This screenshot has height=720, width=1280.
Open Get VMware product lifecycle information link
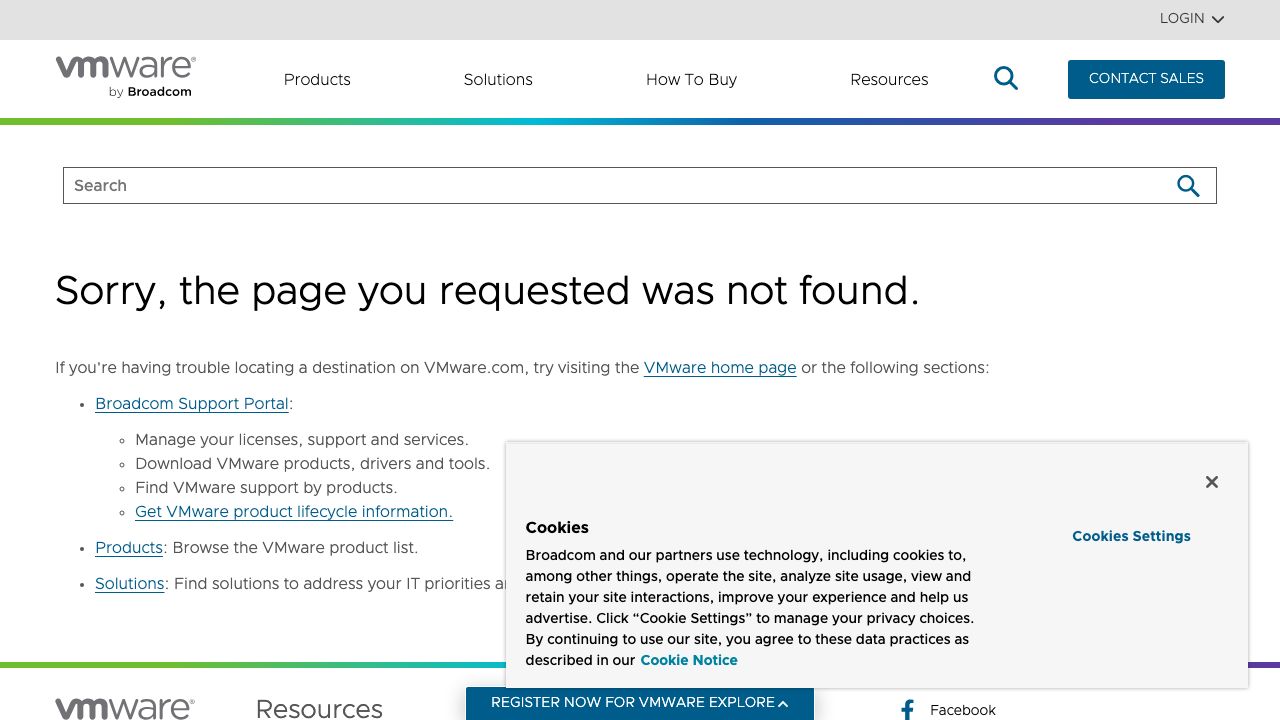[x=294, y=512]
